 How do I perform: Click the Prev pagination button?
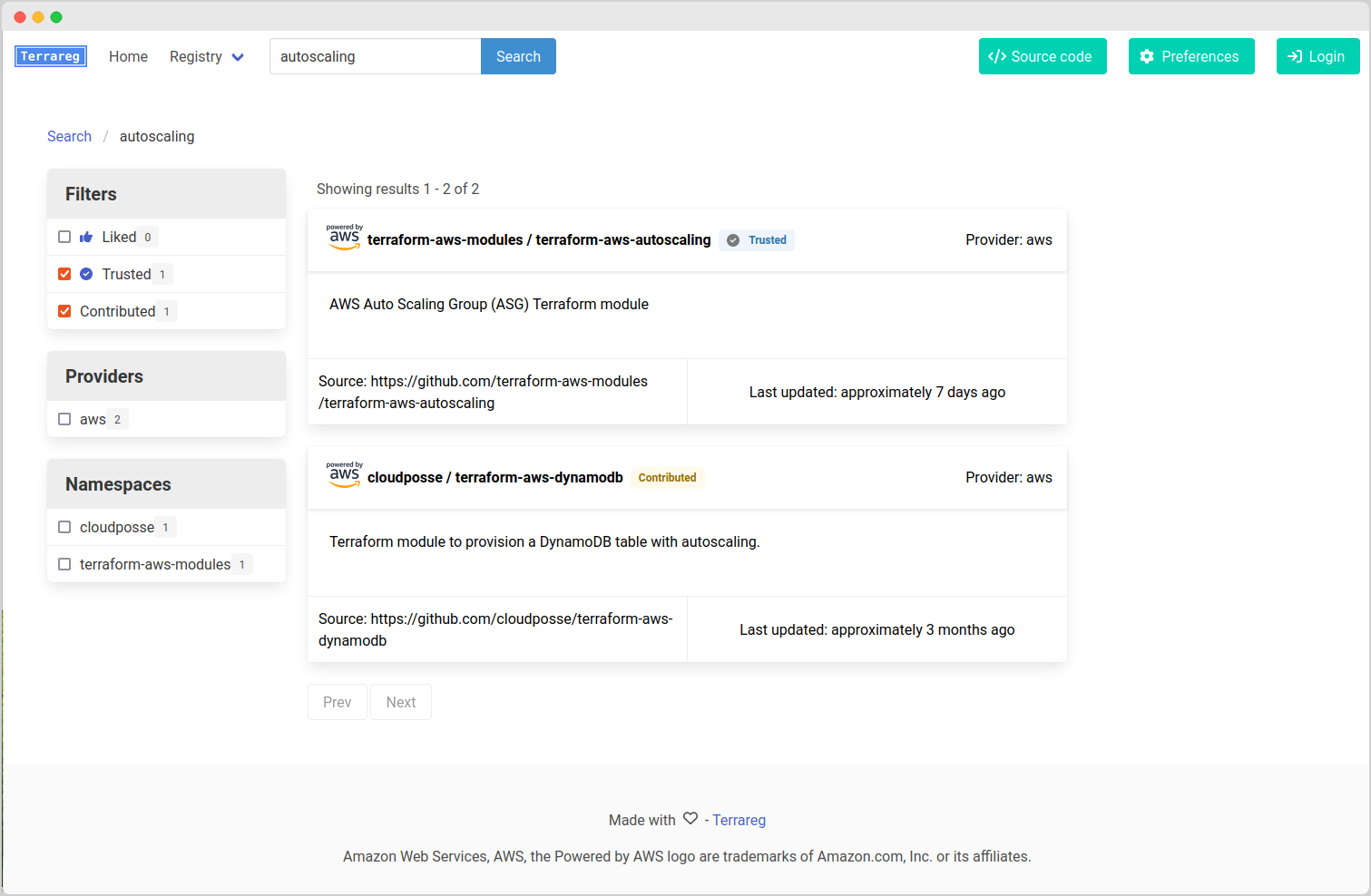click(x=338, y=702)
